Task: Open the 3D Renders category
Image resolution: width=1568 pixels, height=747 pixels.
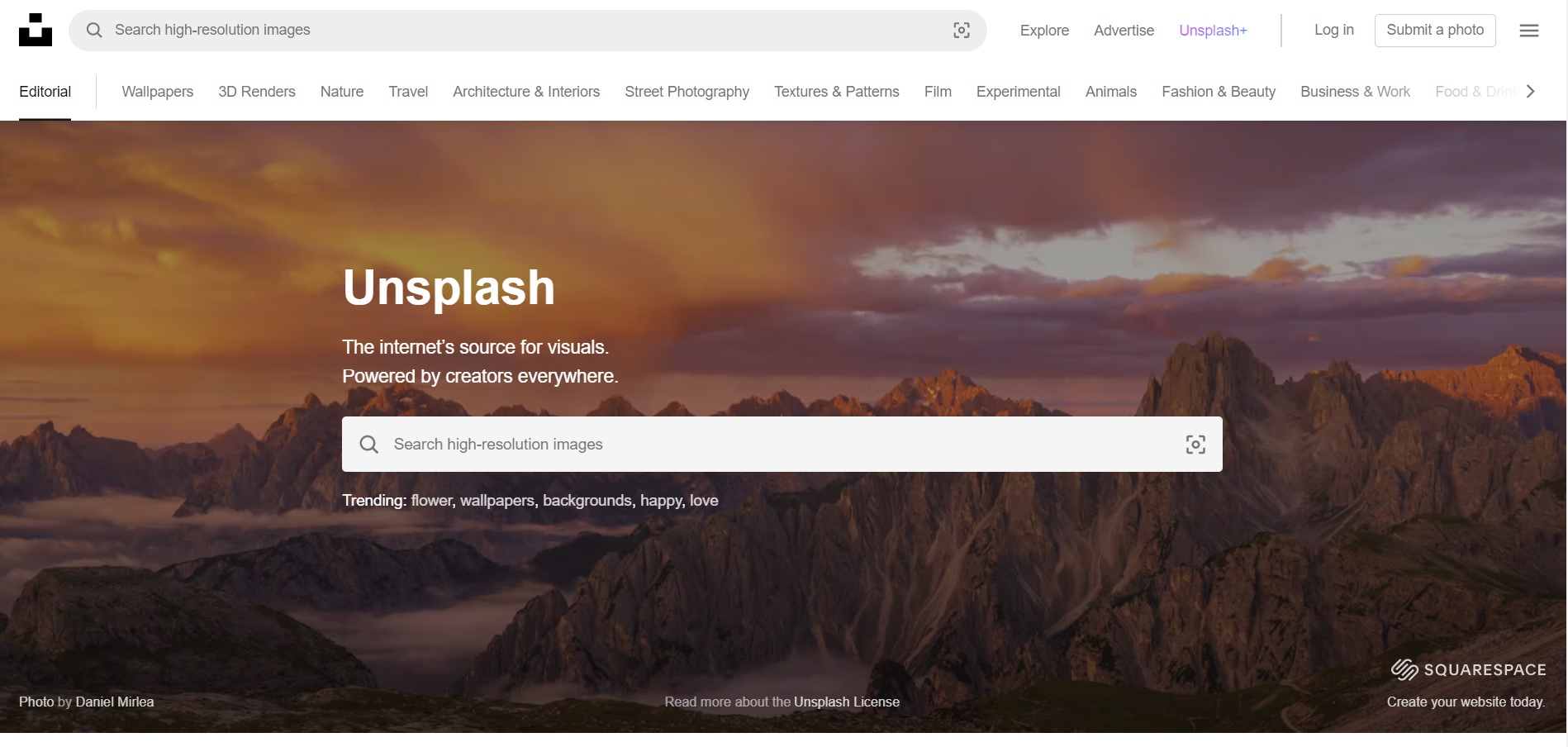Action: [257, 92]
